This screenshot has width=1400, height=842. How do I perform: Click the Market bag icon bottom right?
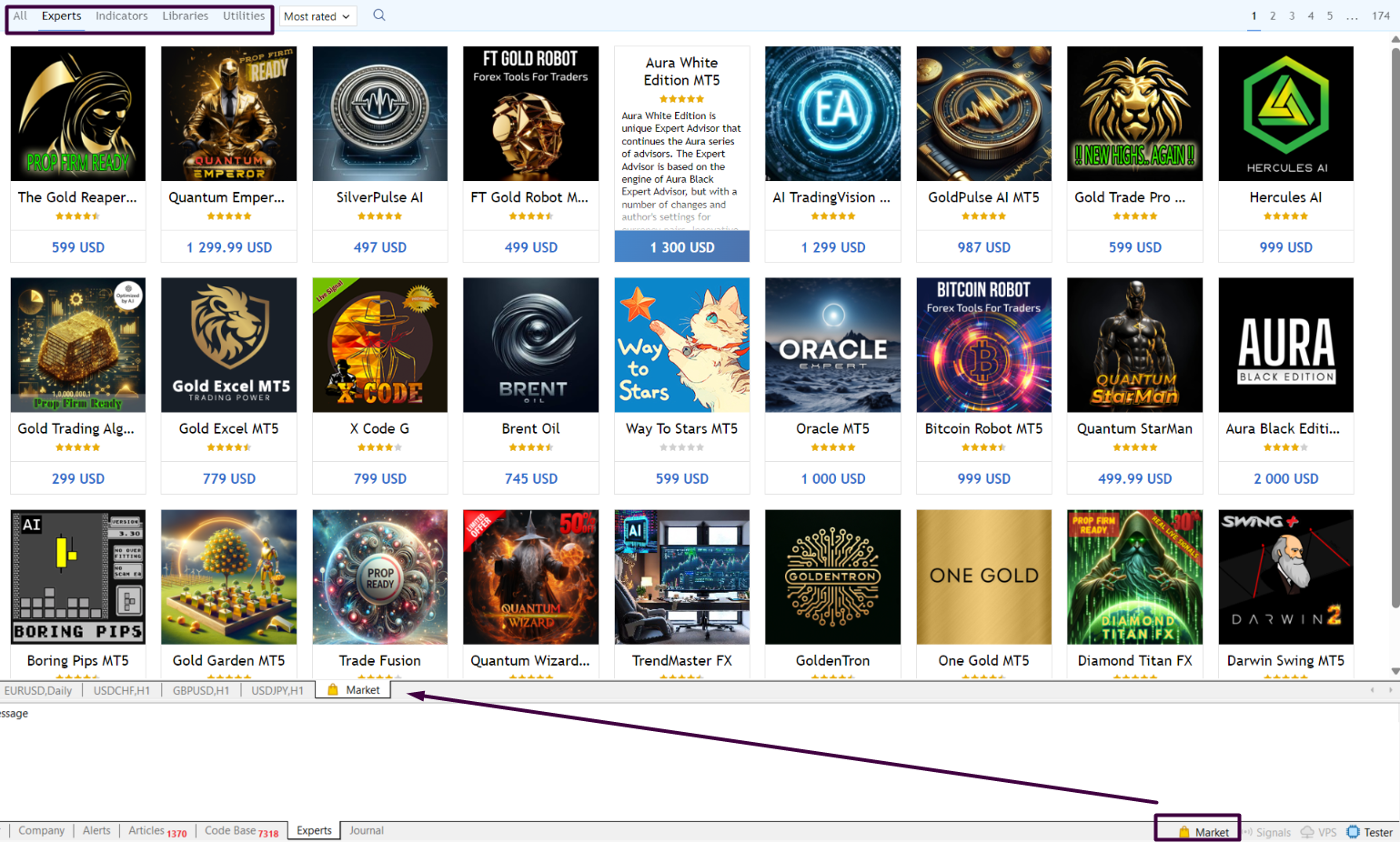pos(1184,832)
